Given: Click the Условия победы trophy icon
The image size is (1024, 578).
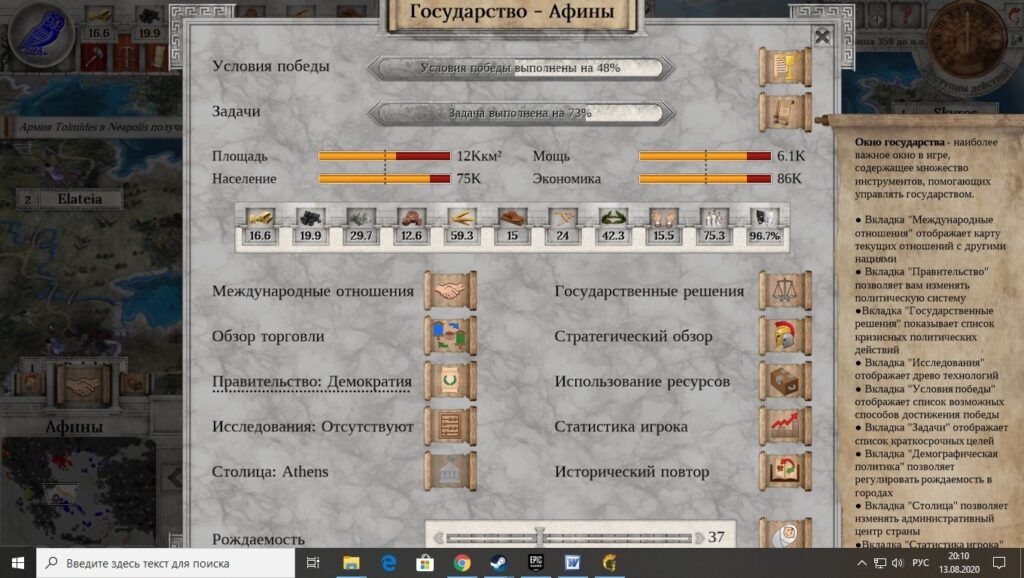Looking at the screenshot, I should pyautogui.click(x=785, y=67).
